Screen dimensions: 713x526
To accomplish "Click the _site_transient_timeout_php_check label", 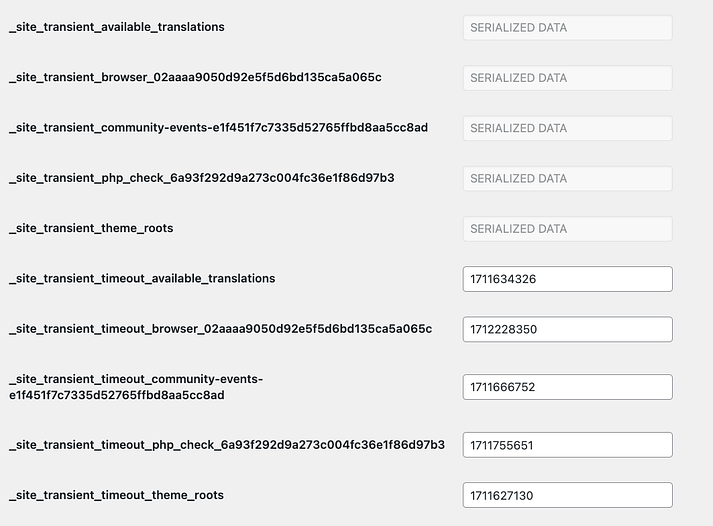I will pos(227,444).
